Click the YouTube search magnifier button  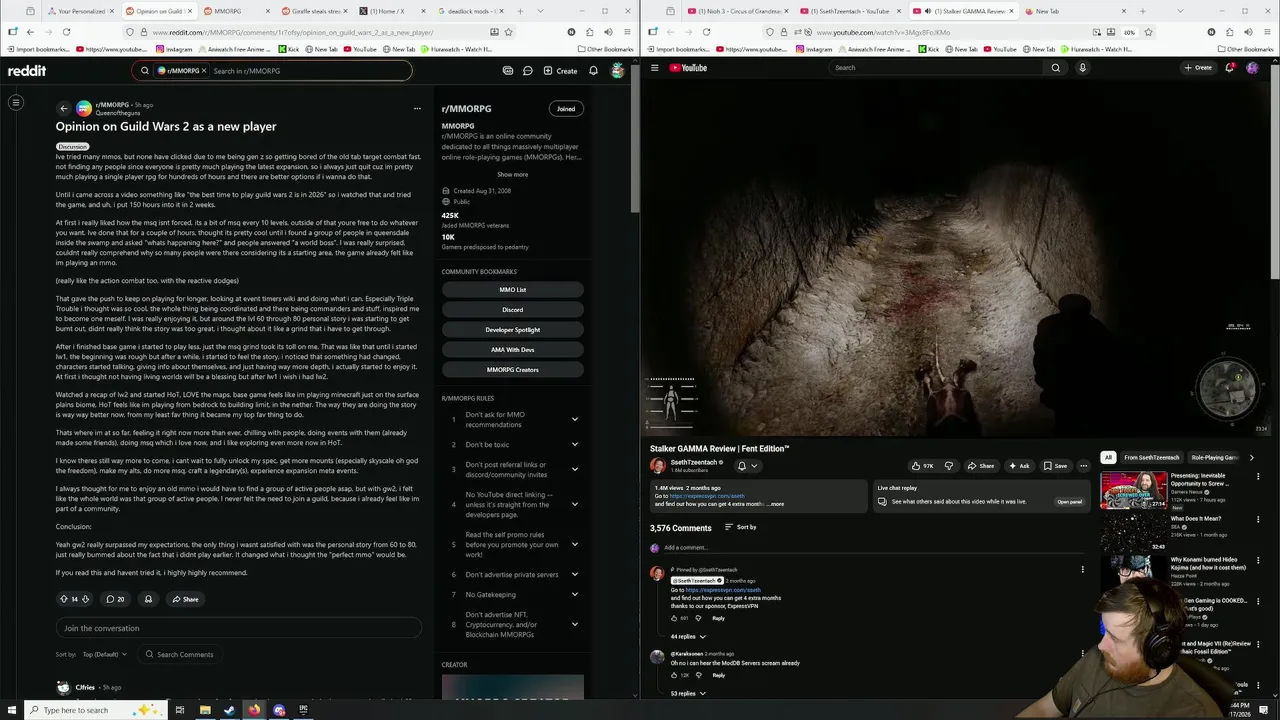pyautogui.click(x=1055, y=68)
